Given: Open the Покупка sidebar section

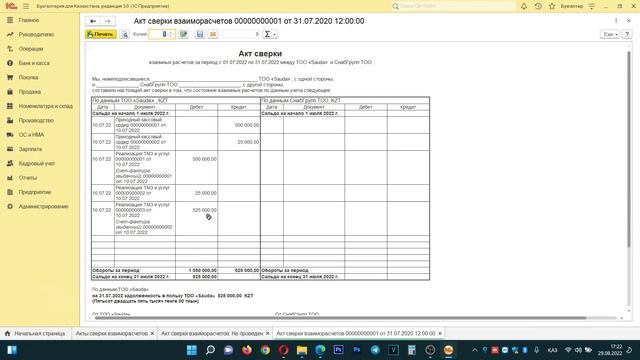Looking at the screenshot, I should 28,77.
